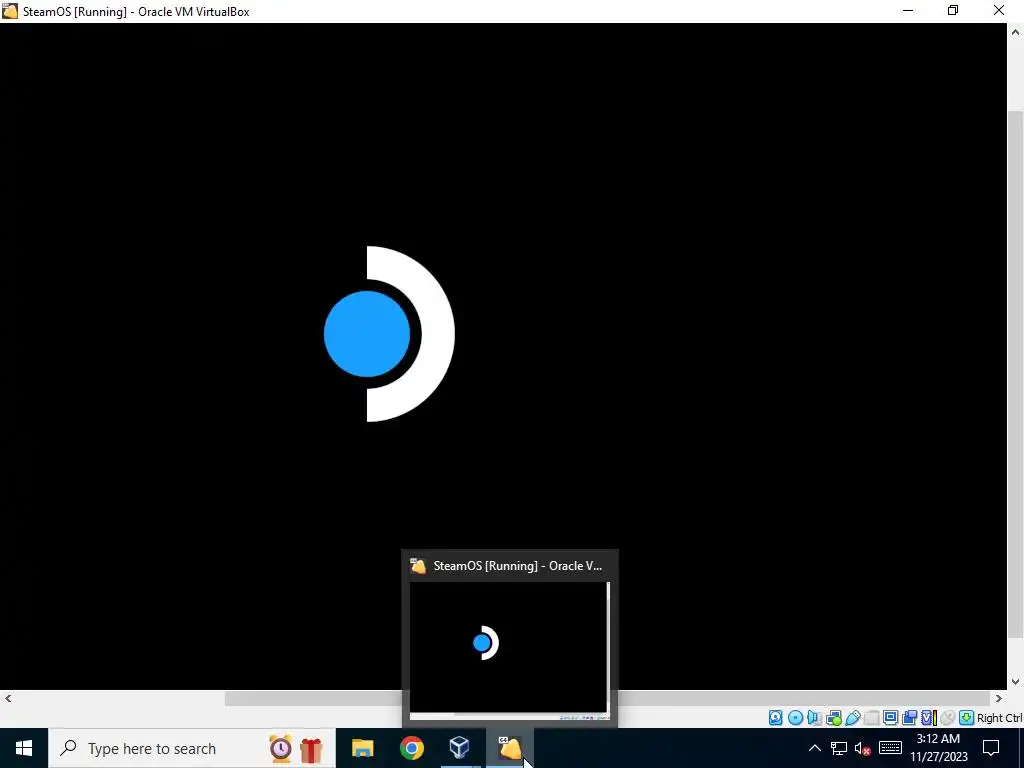Click the horizontal scrollbar right arrow
This screenshot has height=768, width=1024.
click(999, 698)
